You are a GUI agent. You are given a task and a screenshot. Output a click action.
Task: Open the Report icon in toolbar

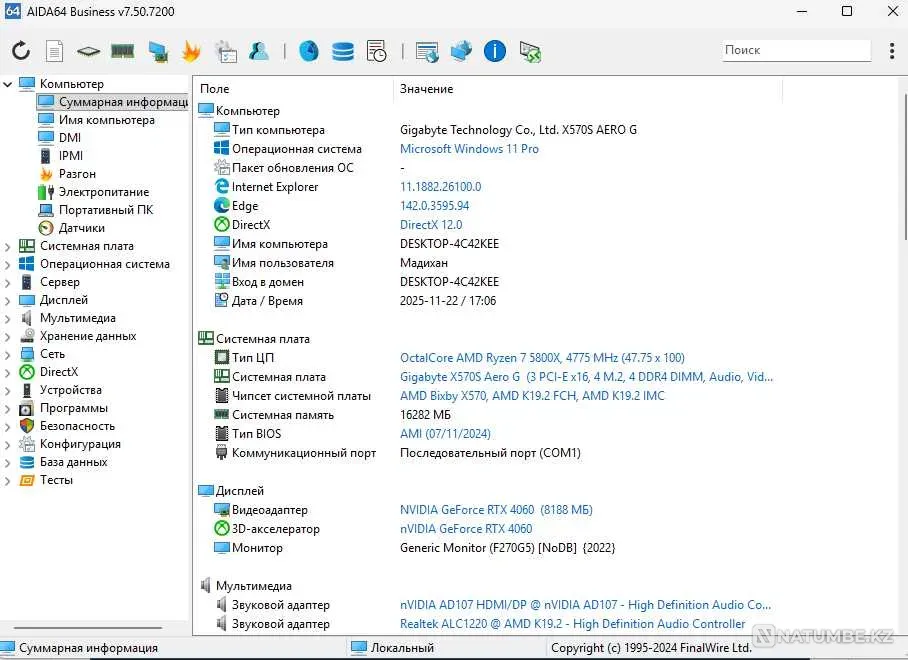pyautogui.click(x=54, y=51)
